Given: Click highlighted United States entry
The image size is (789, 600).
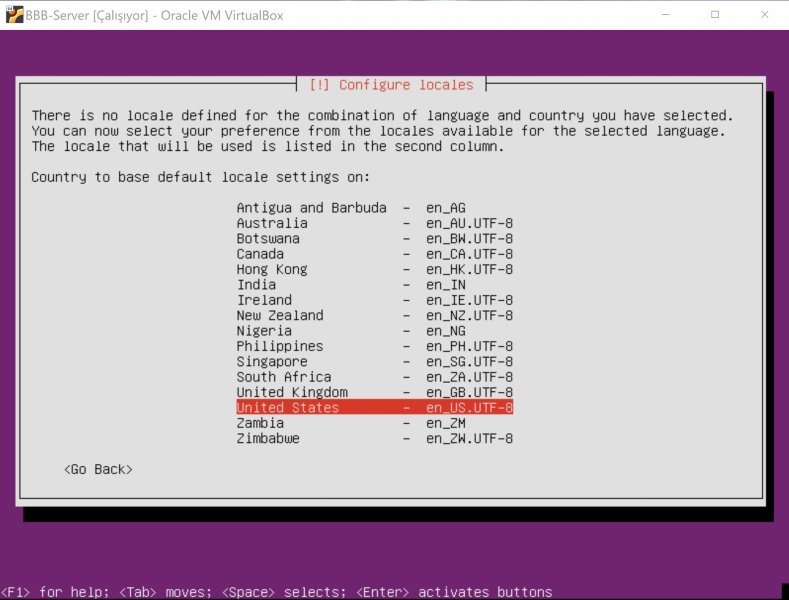Looking at the screenshot, I should coord(374,408).
